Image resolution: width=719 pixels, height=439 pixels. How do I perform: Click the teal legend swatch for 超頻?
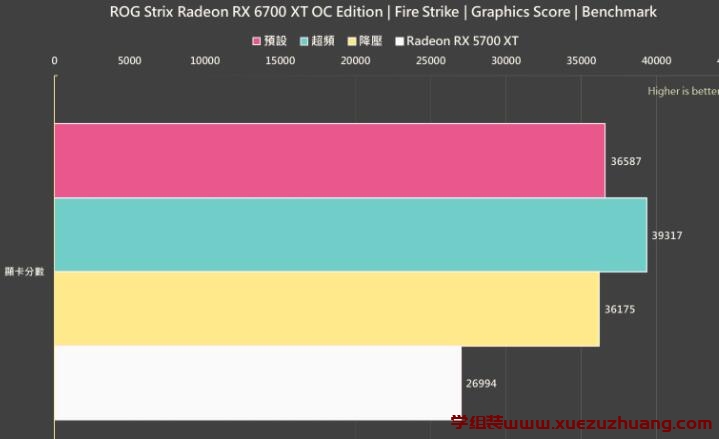(x=304, y=41)
